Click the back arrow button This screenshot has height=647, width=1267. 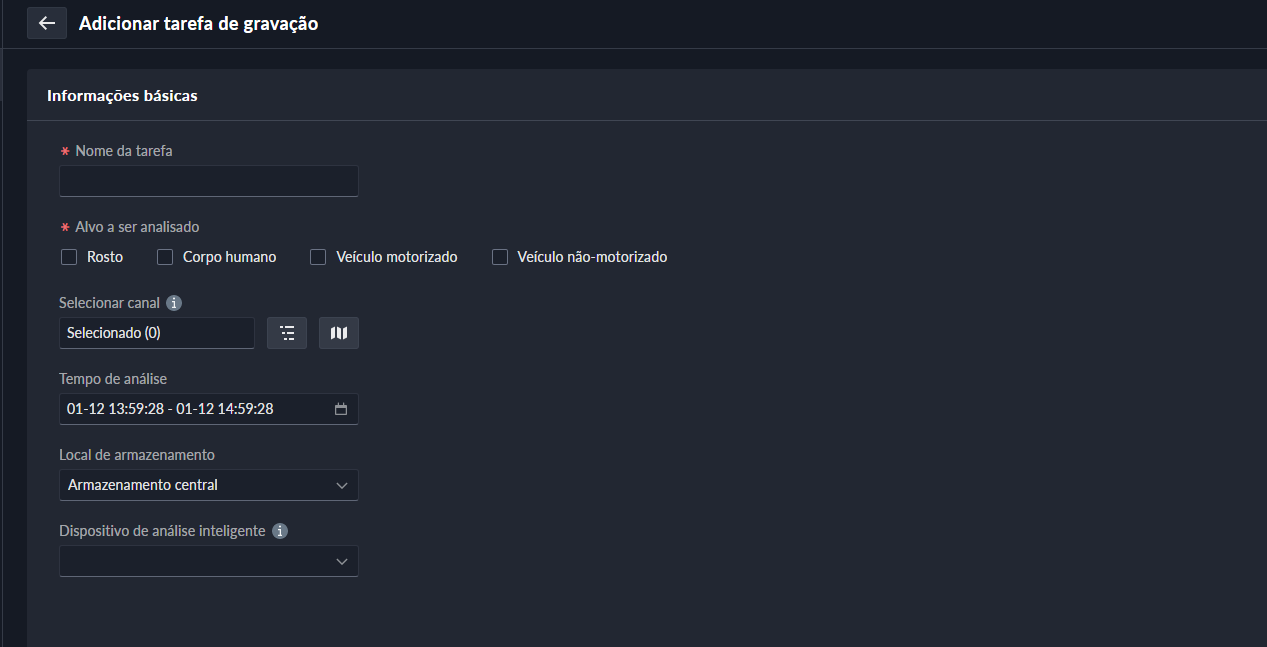pyautogui.click(x=47, y=23)
